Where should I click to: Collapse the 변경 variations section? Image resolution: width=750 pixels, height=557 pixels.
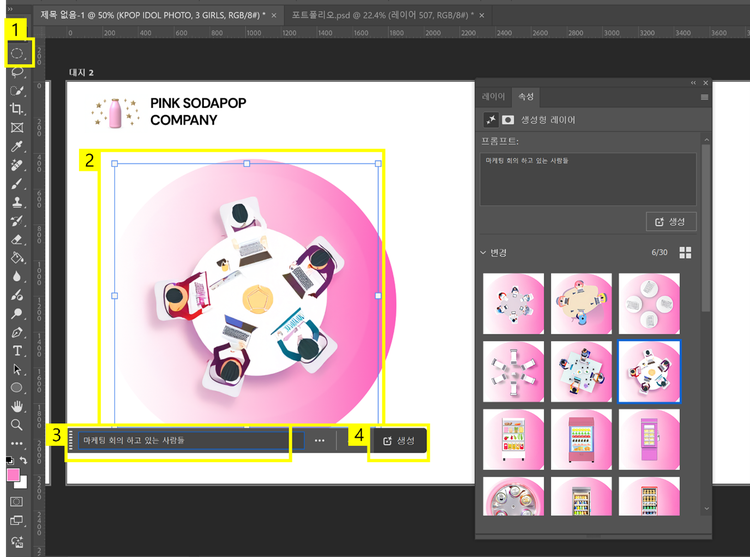point(483,252)
